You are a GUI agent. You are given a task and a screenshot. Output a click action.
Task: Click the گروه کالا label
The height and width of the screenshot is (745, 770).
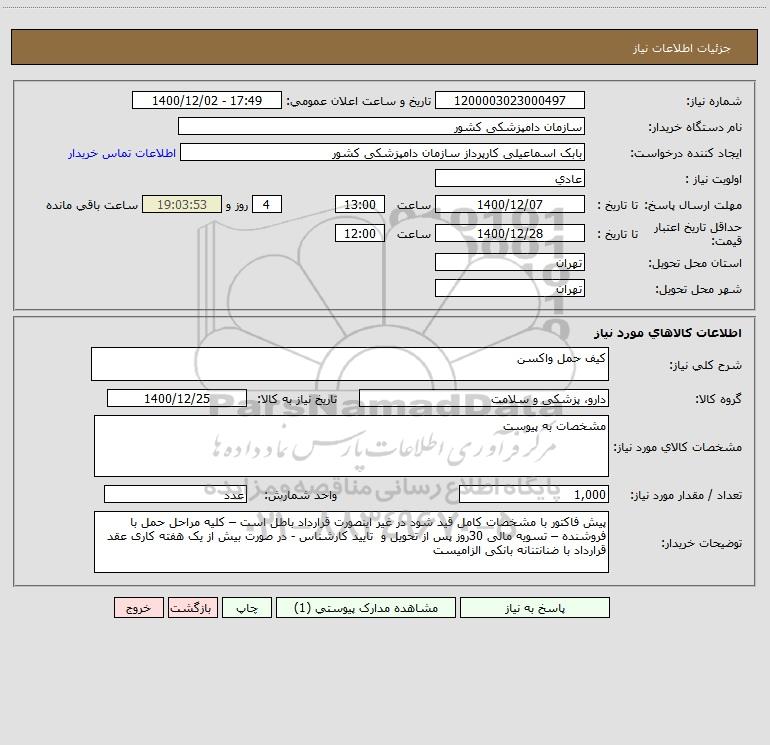point(719,399)
